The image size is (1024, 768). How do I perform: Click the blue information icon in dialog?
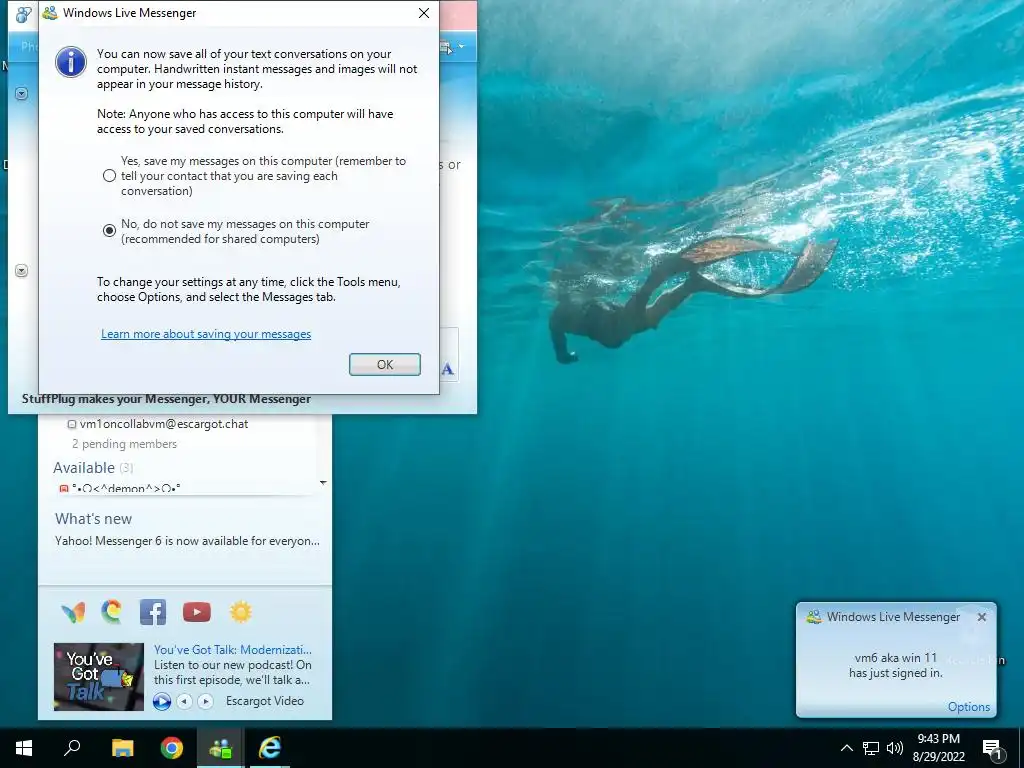71,62
